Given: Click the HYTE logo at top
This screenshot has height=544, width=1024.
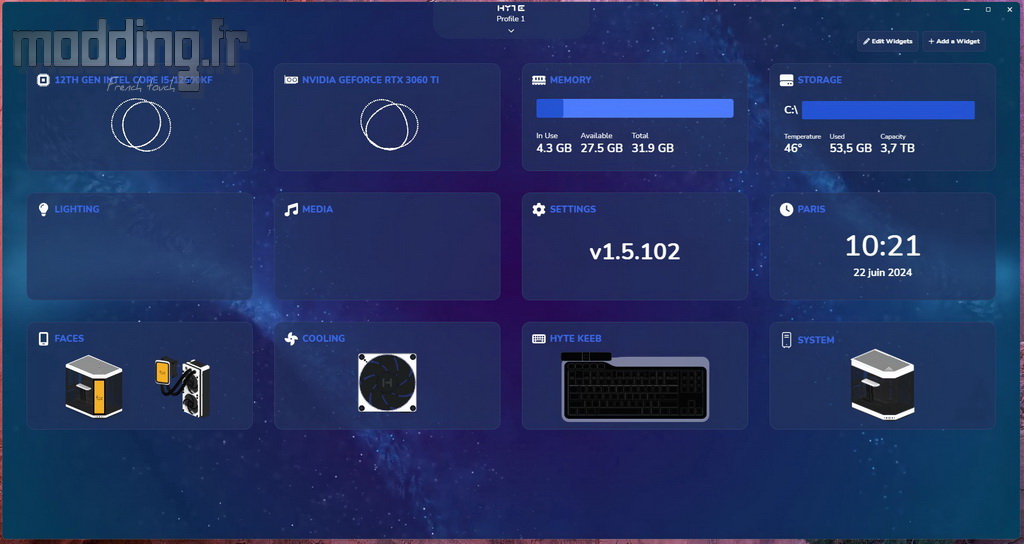Looking at the screenshot, I should 511,8.
